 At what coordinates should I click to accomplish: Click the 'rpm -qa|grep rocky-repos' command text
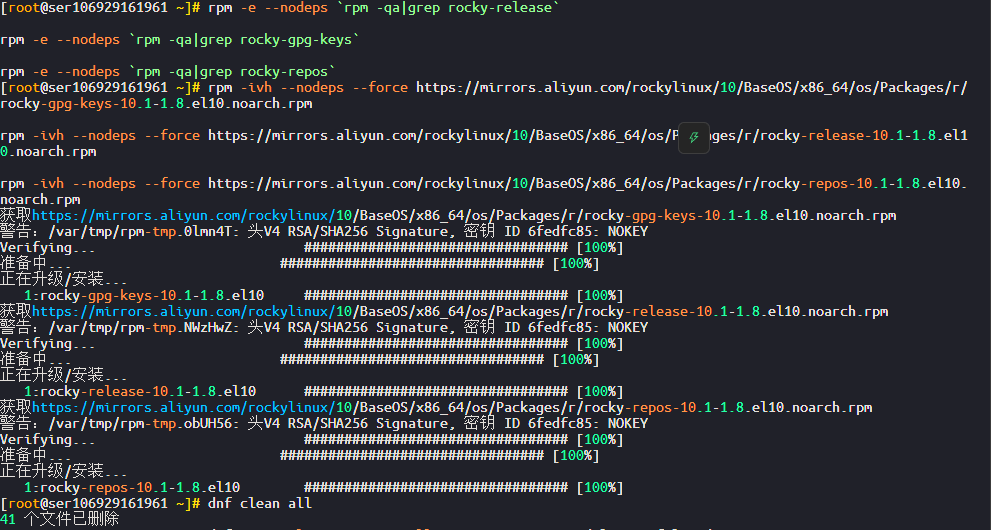[232, 72]
